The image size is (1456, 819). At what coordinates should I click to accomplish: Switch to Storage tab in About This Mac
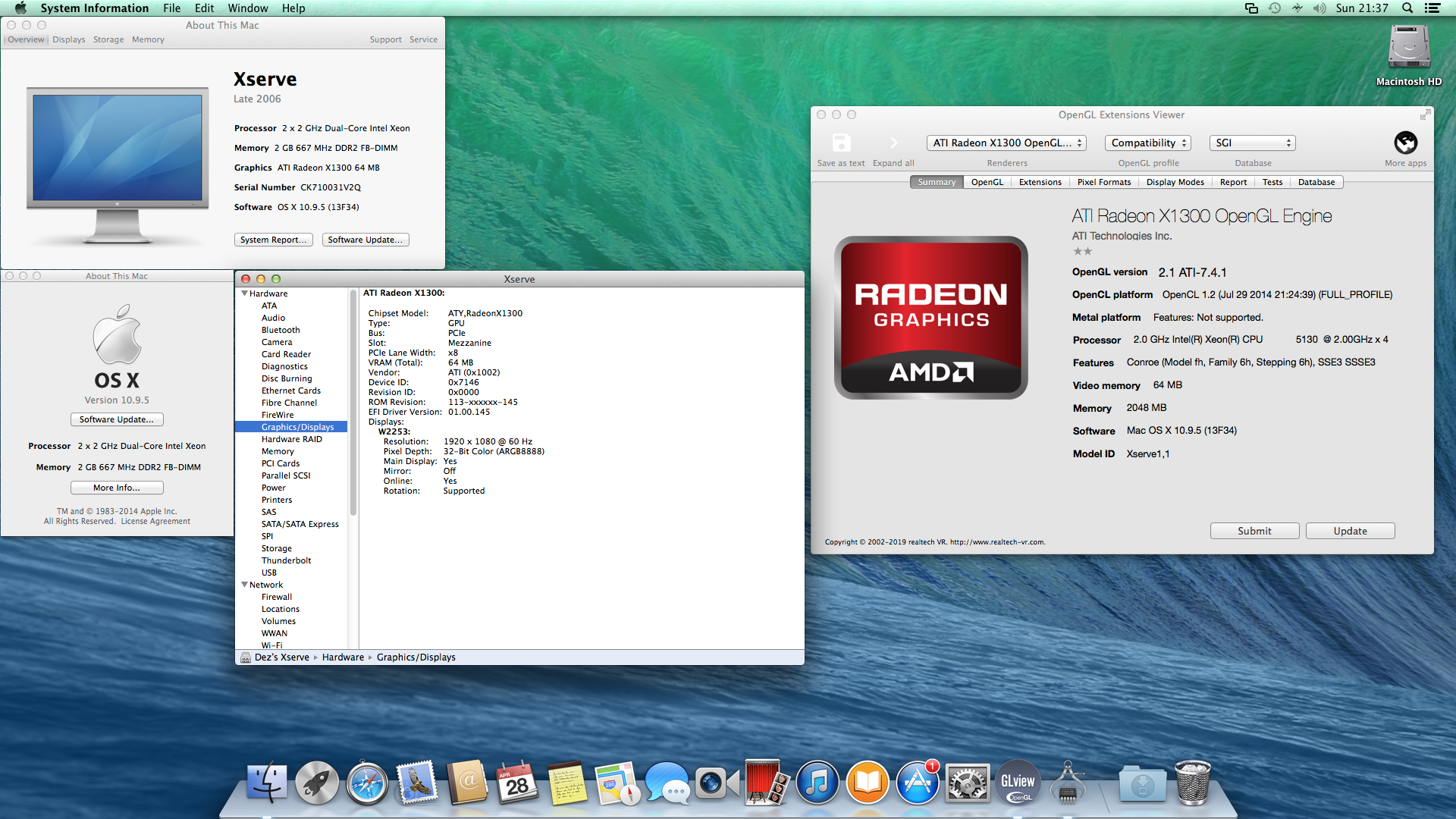[108, 39]
